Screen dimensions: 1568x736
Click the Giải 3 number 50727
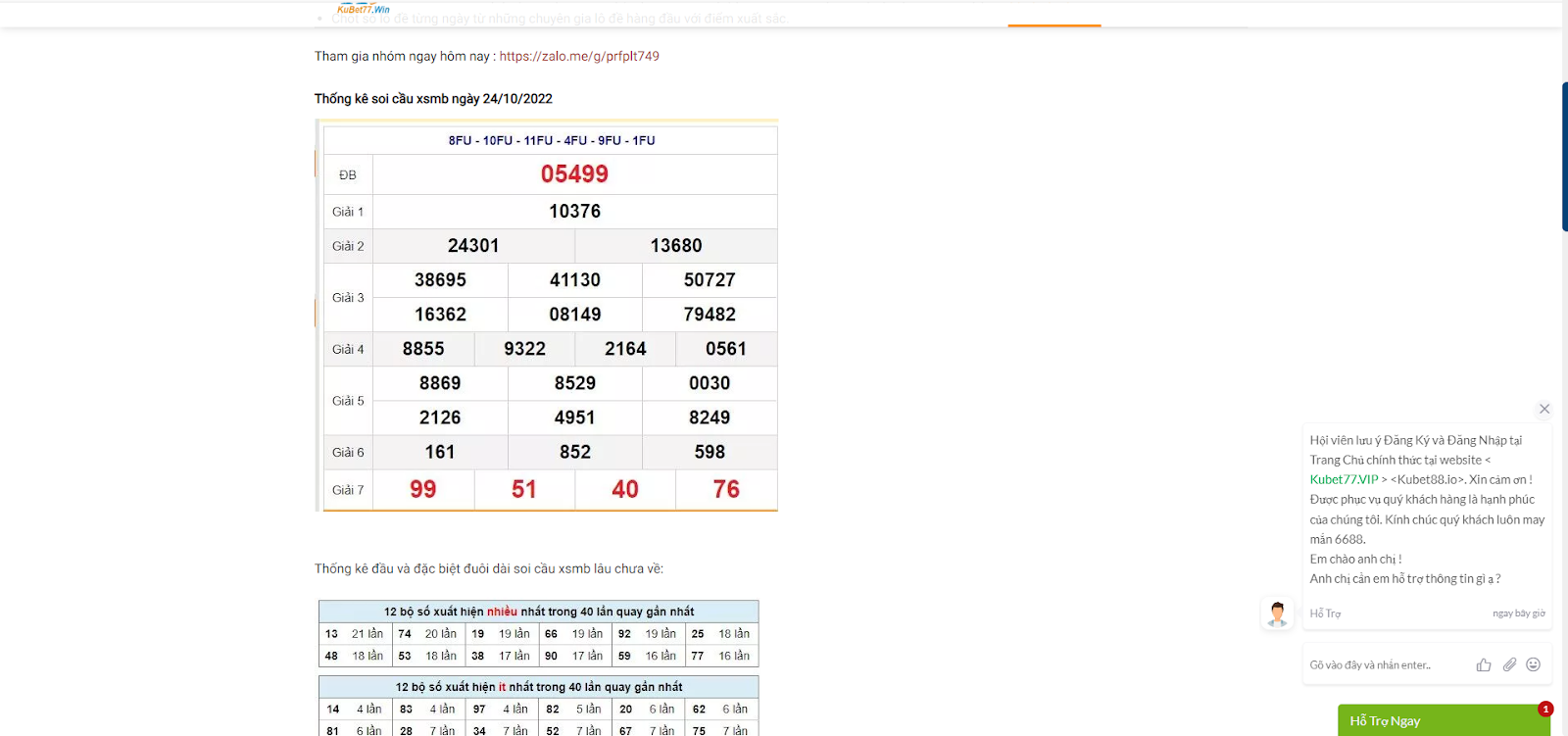[x=710, y=280]
